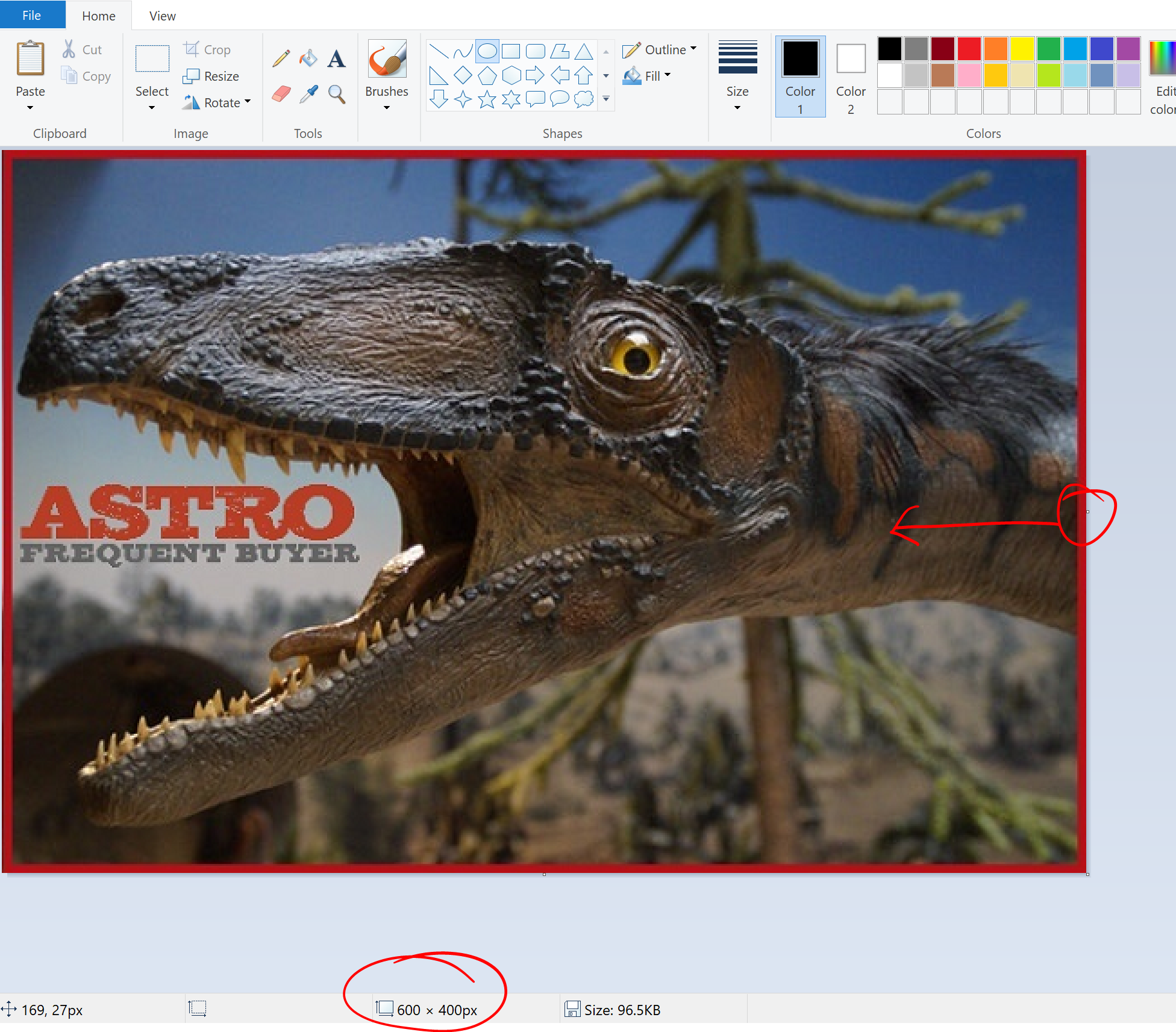Click the Resize button
The image size is (1176, 1032).
point(211,76)
